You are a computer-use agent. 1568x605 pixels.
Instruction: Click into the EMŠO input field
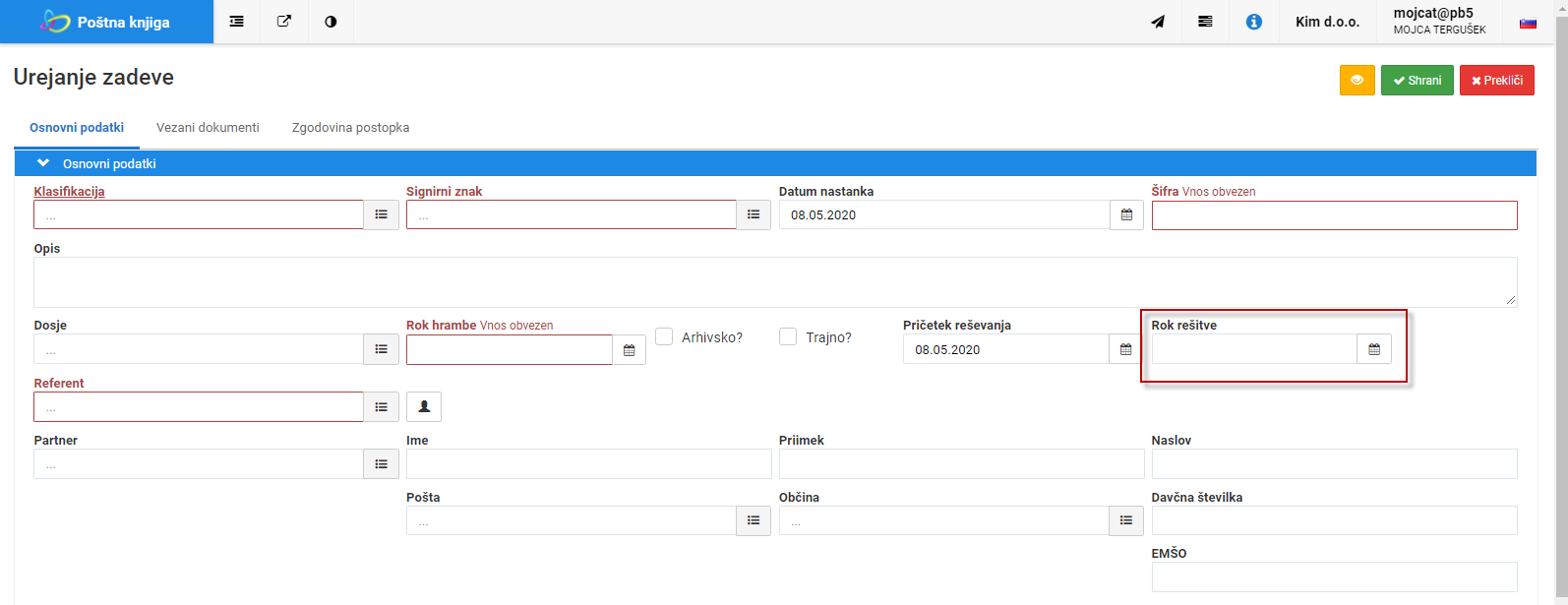[x=1334, y=577]
